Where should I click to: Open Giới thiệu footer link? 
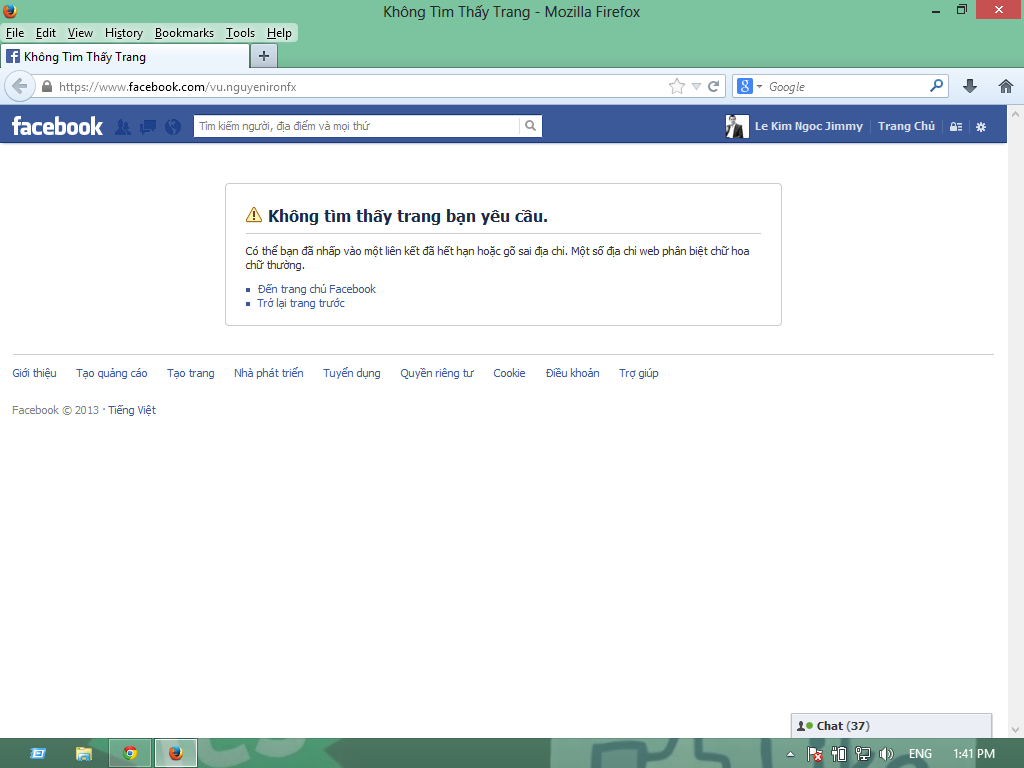click(x=34, y=373)
